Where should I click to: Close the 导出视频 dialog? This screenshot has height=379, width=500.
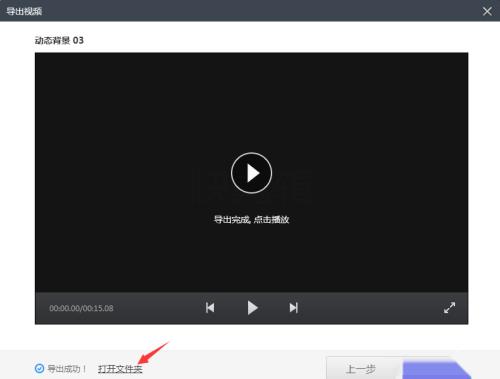point(487,11)
